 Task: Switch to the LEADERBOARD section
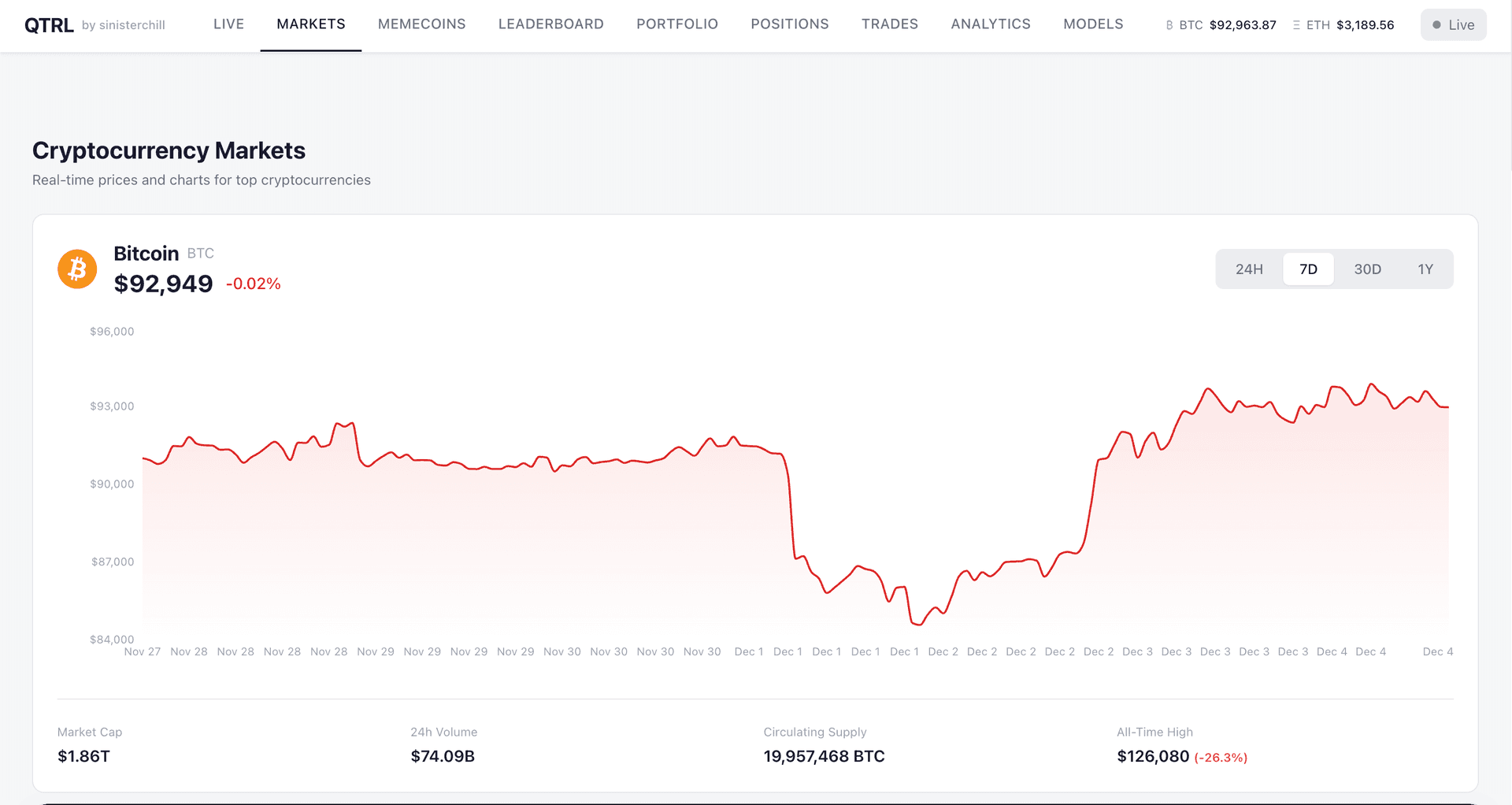click(550, 24)
